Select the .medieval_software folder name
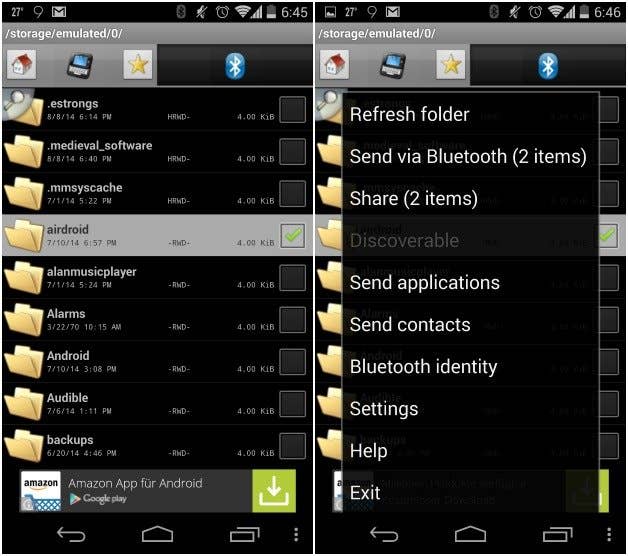628x556 pixels. (x=100, y=145)
